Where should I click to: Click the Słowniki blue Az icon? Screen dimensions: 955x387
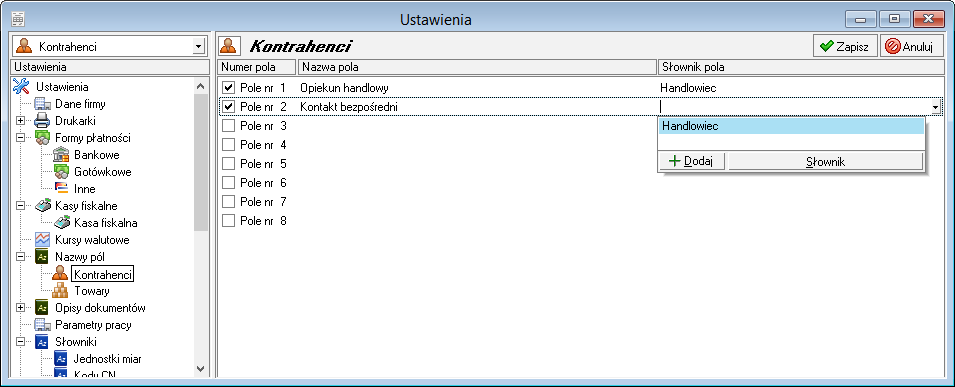click(x=42, y=342)
